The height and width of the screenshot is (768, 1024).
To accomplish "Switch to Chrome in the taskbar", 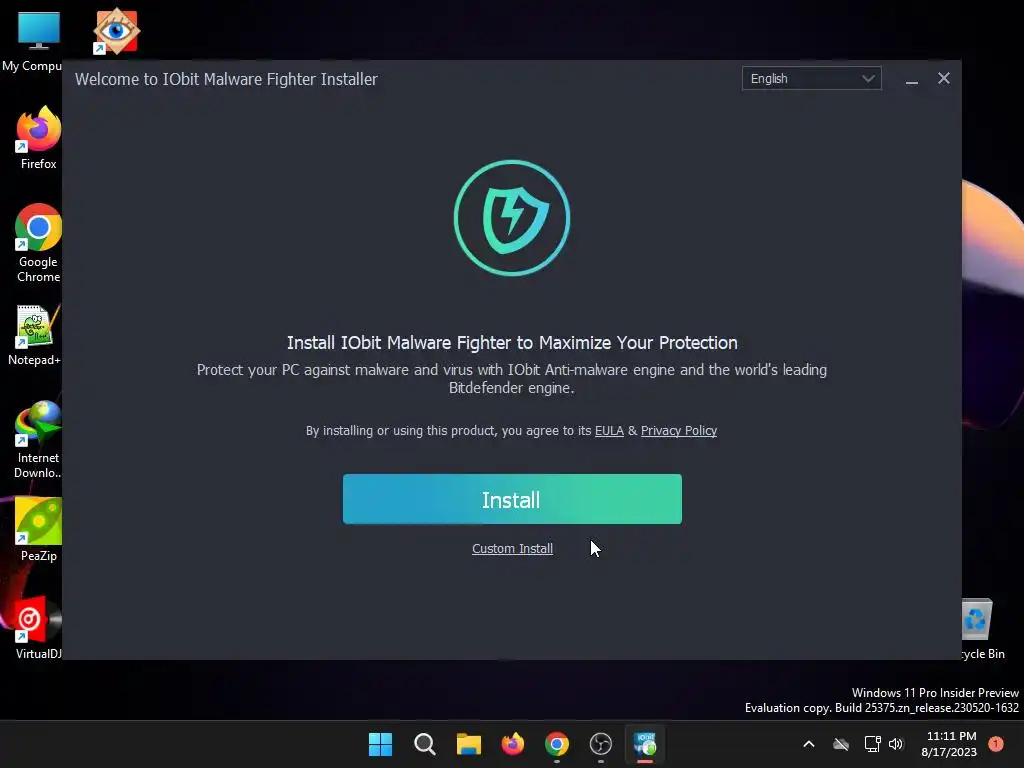I will [556, 744].
